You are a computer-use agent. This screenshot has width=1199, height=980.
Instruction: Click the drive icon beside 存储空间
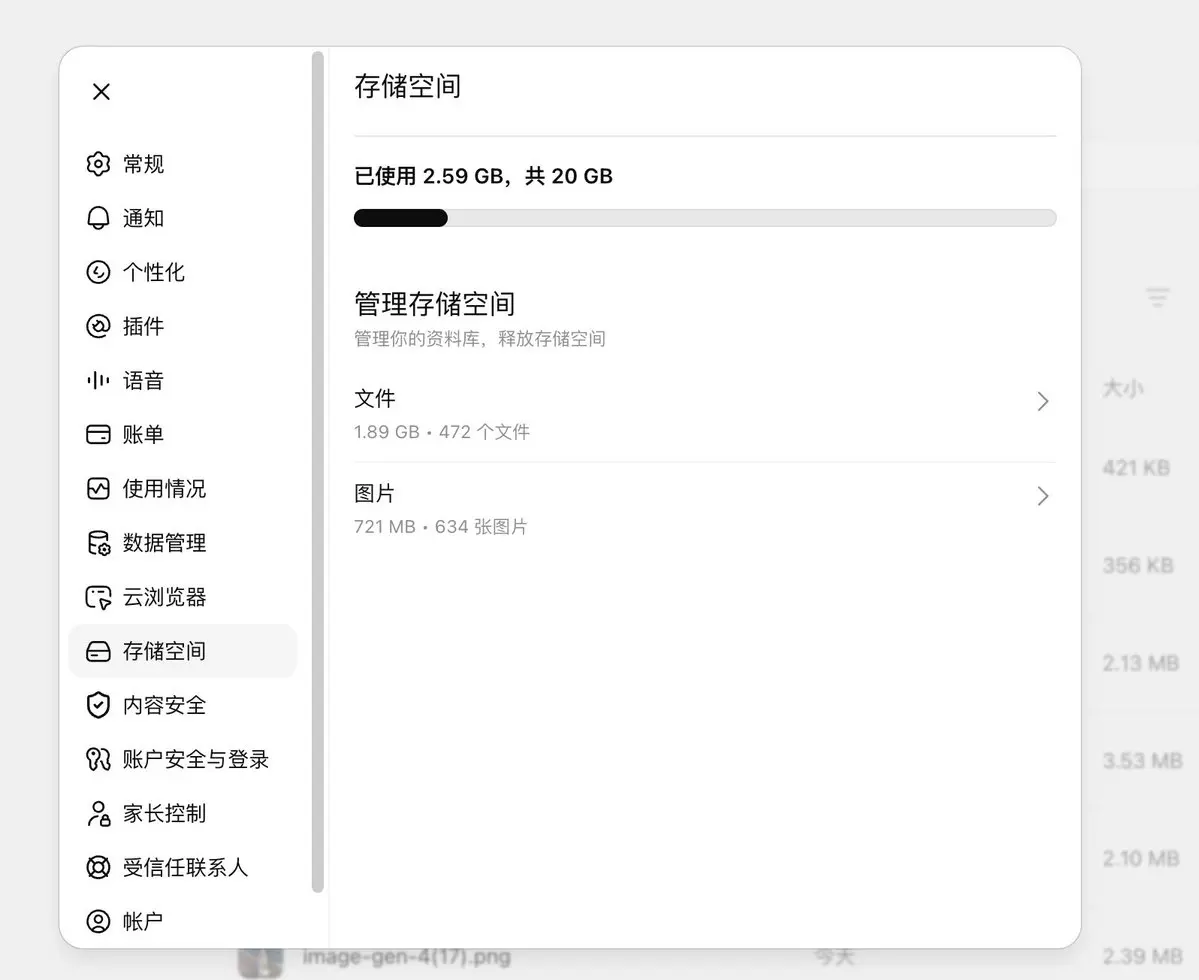98,651
